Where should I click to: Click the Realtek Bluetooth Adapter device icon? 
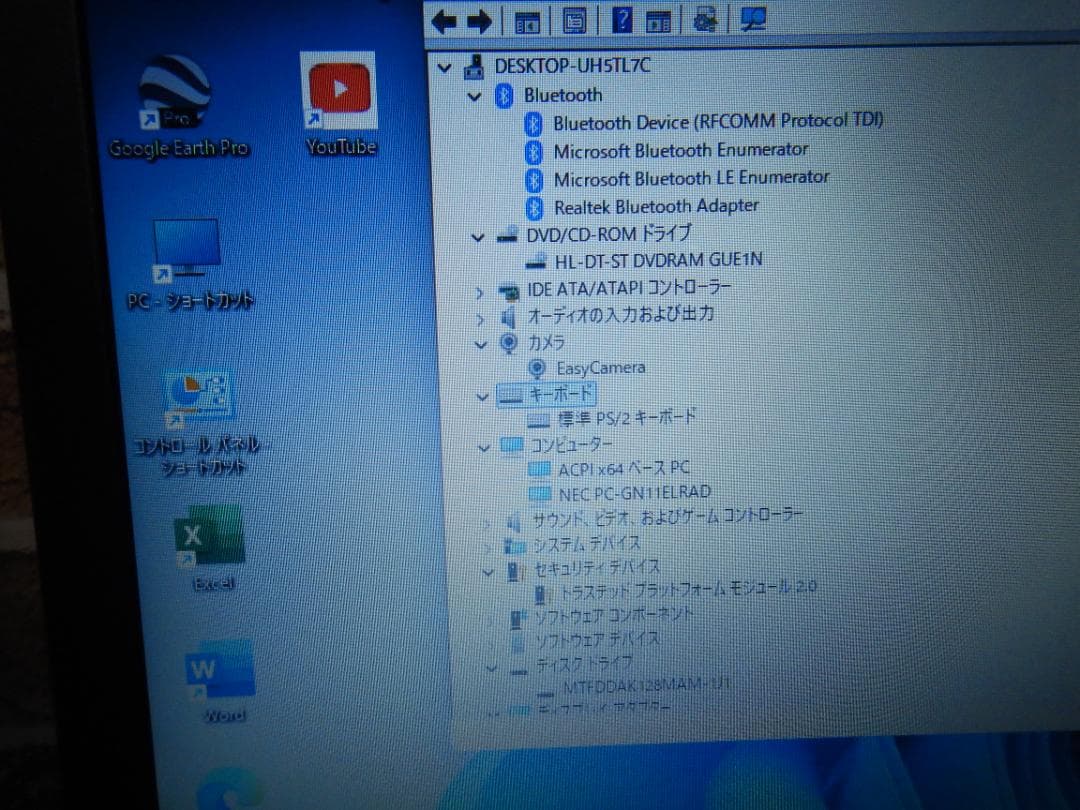(x=533, y=206)
